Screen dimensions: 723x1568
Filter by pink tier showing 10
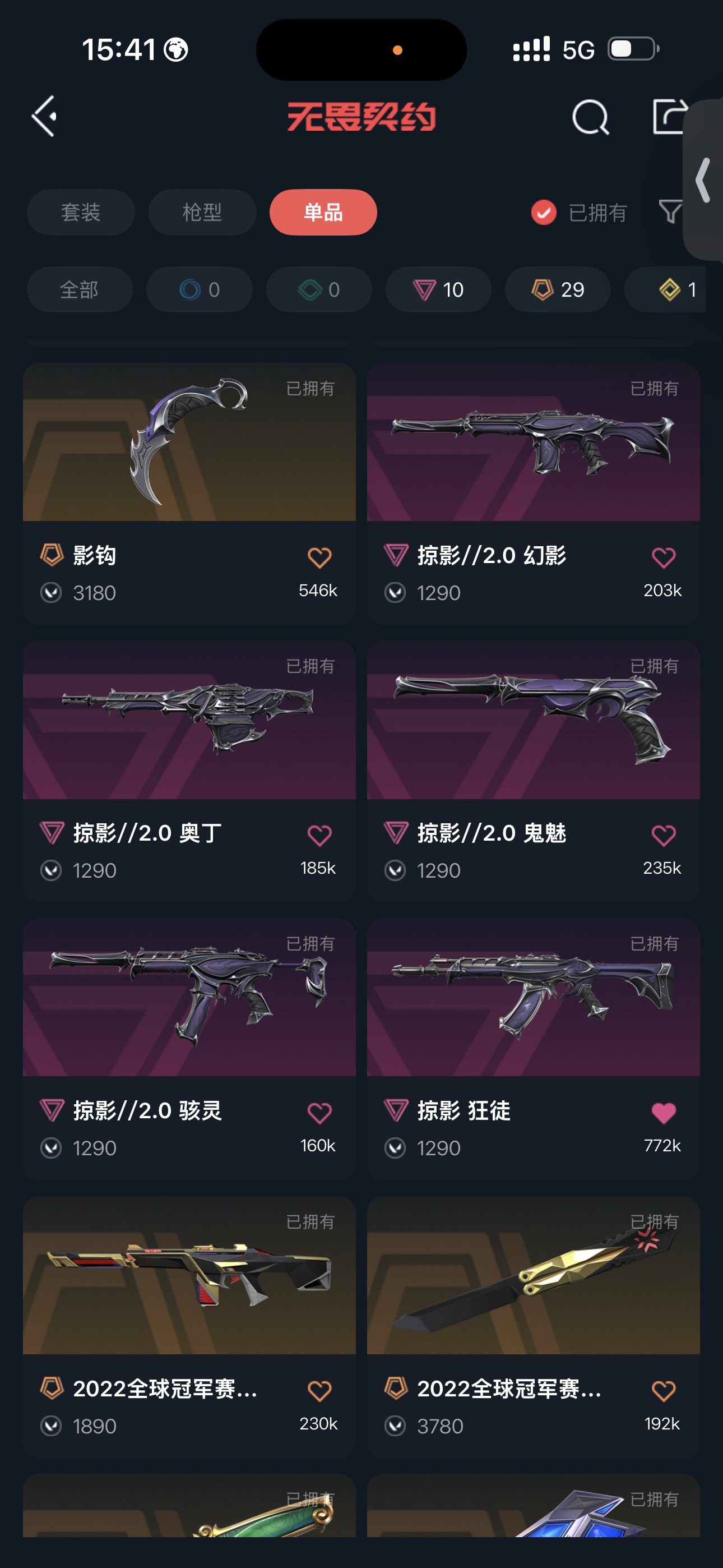pos(438,290)
